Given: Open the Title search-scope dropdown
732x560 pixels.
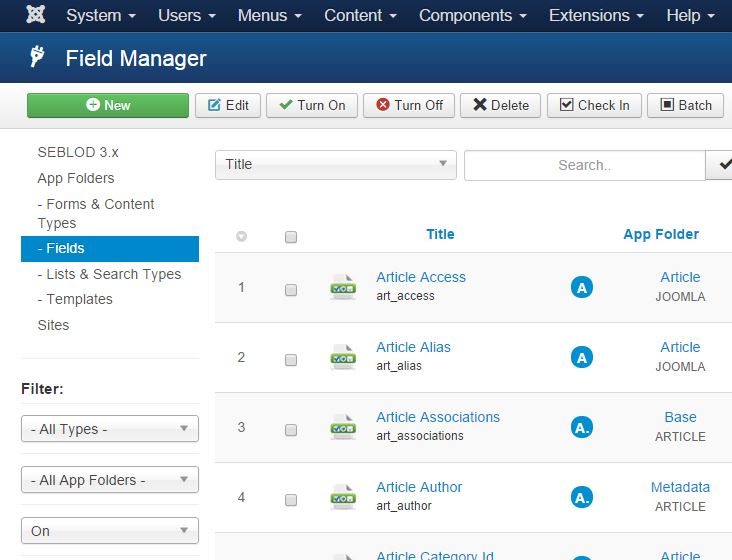Looking at the screenshot, I should coord(336,164).
